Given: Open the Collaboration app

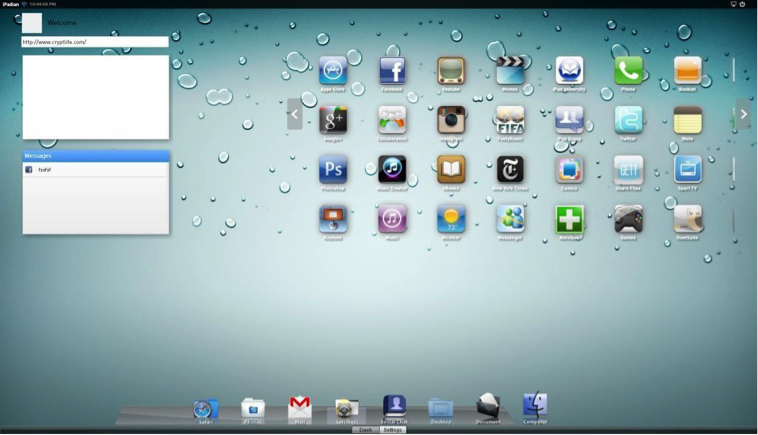Looking at the screenshot, I should [392, 120].
